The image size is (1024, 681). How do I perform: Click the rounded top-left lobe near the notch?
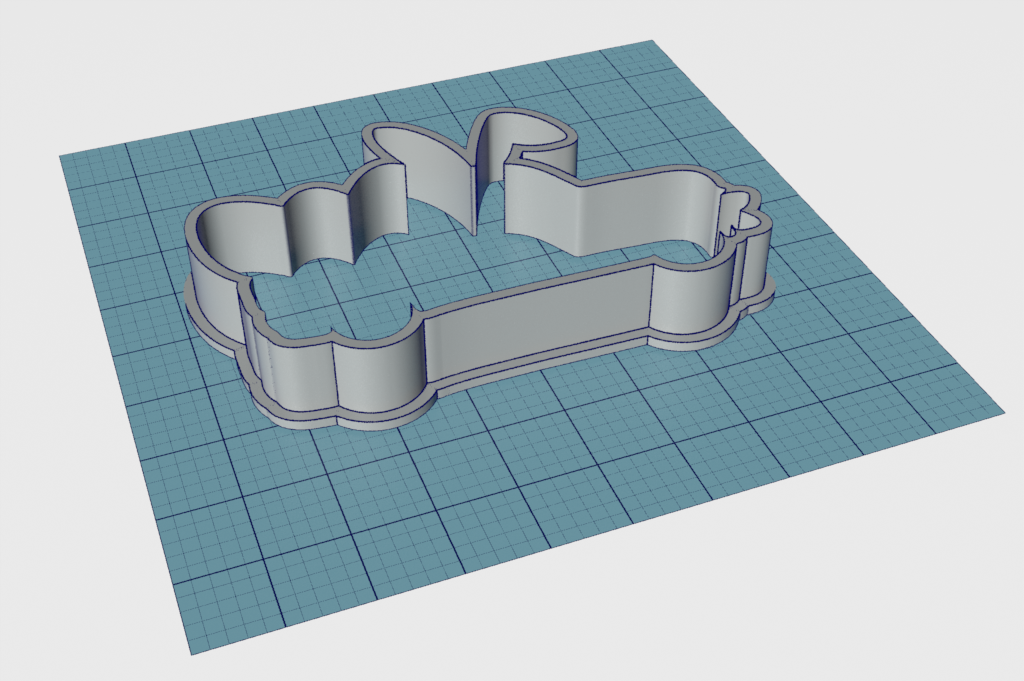tap(400, 140)
